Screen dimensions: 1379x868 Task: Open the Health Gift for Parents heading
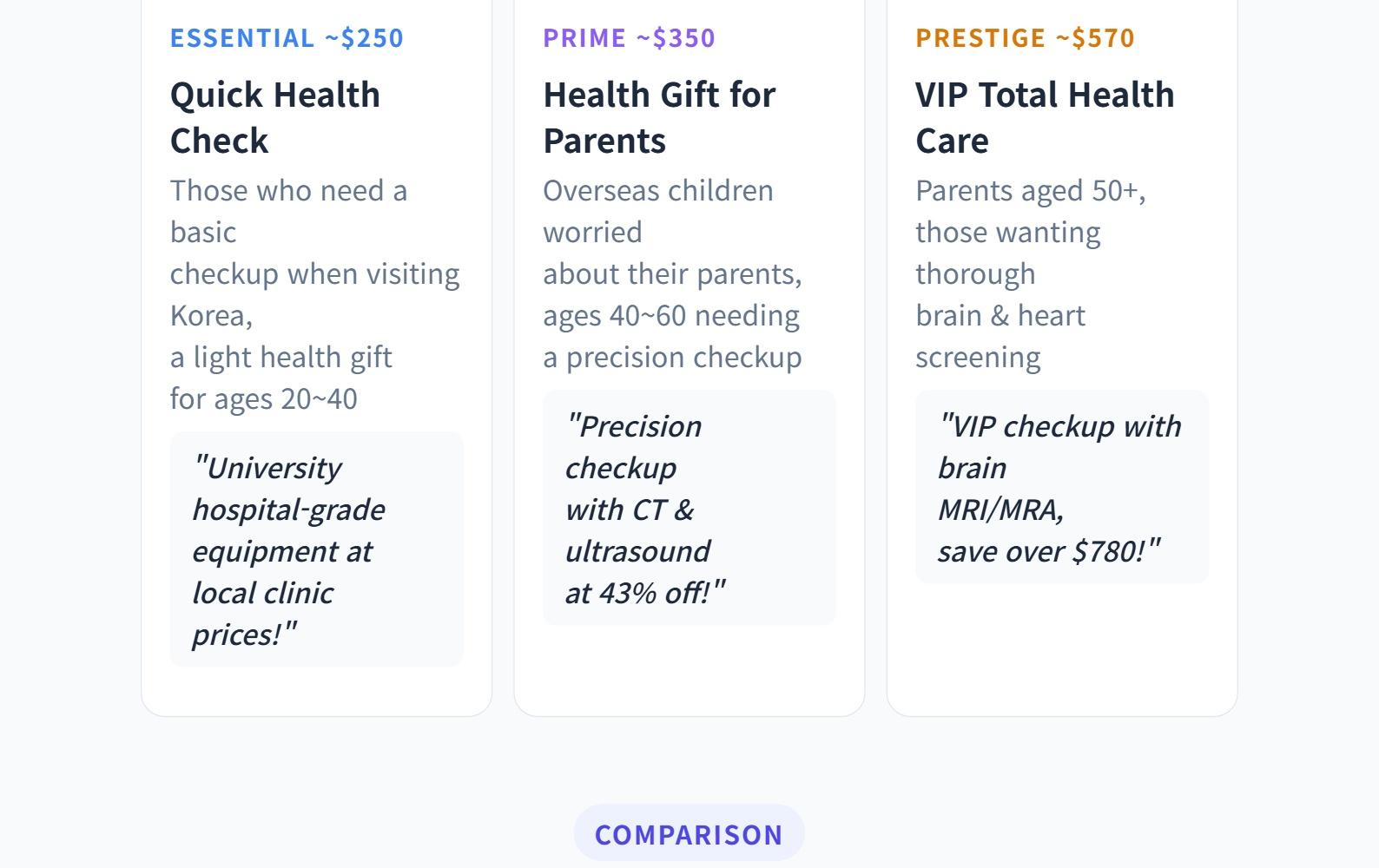[659, 117]
